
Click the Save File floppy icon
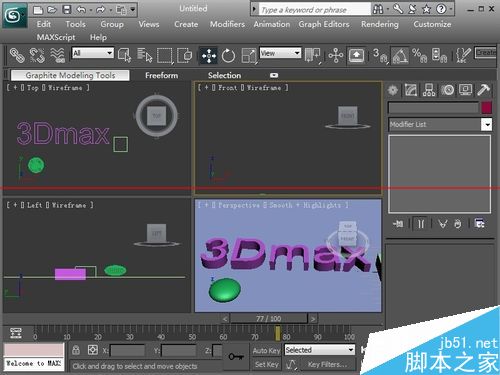(67, 10)
